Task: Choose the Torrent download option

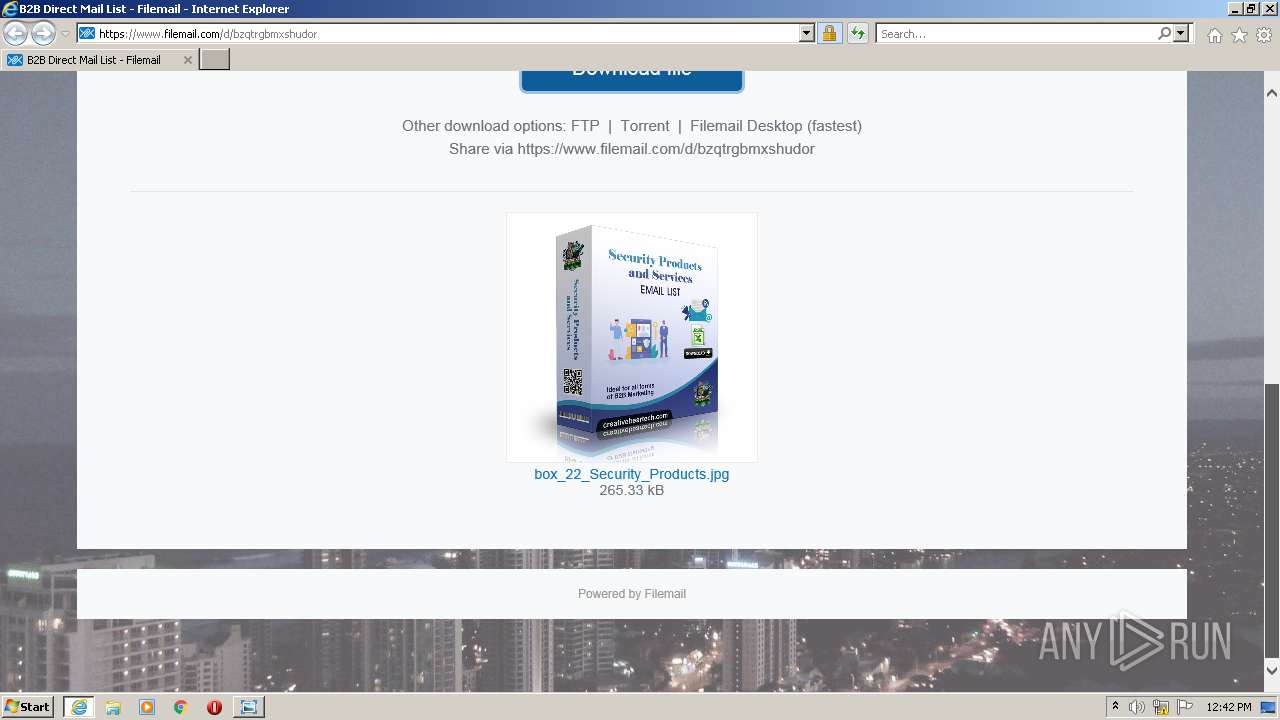Action: click(x=645, y=126)
